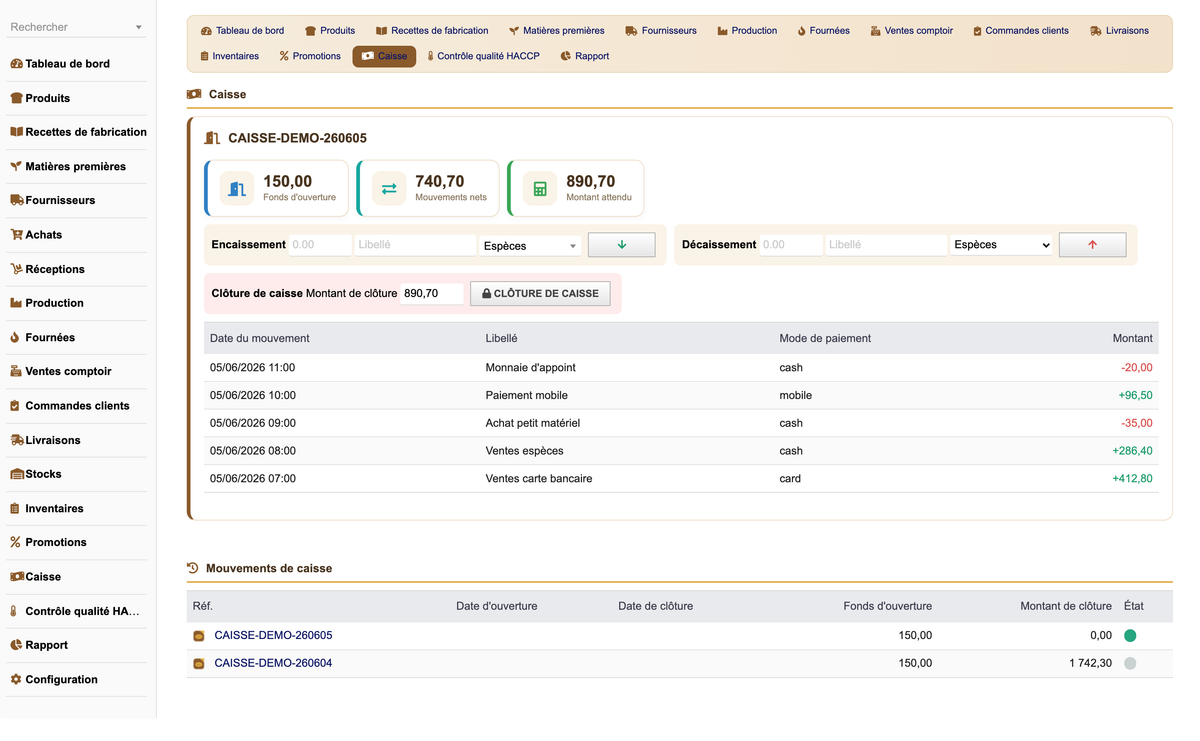Click the Stocks warehouse icon in sidebar

coord(16,474)
